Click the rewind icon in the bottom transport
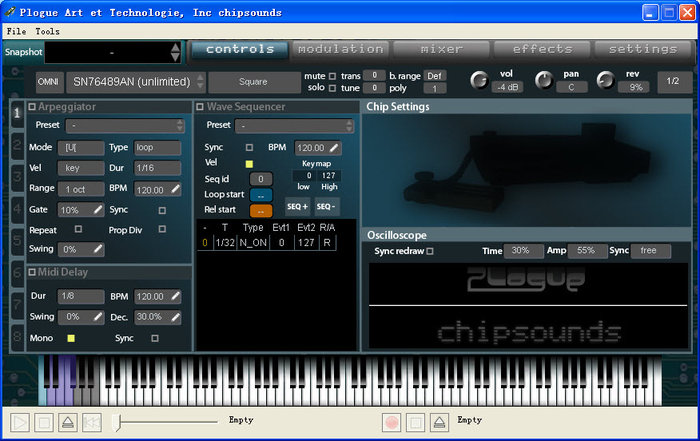Screen dimensions: 700x441 pyautogui.click(x=91, y=423)
